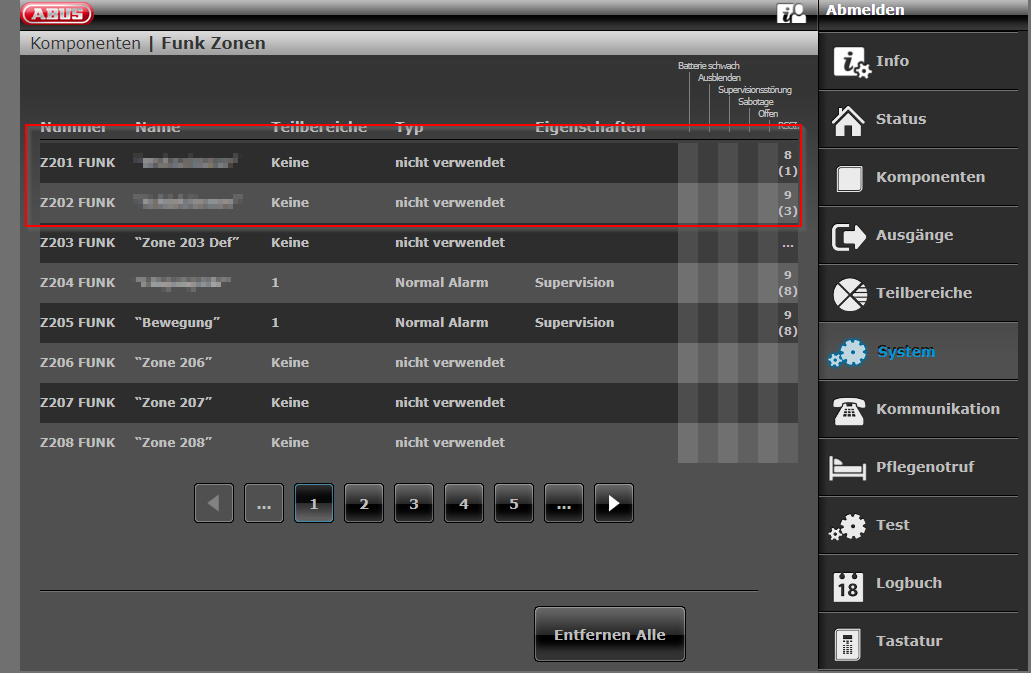This screenshot has width=1031, height=673.
Task: Open the Teilbereiche pie icon
Action: tap(849, 294)
